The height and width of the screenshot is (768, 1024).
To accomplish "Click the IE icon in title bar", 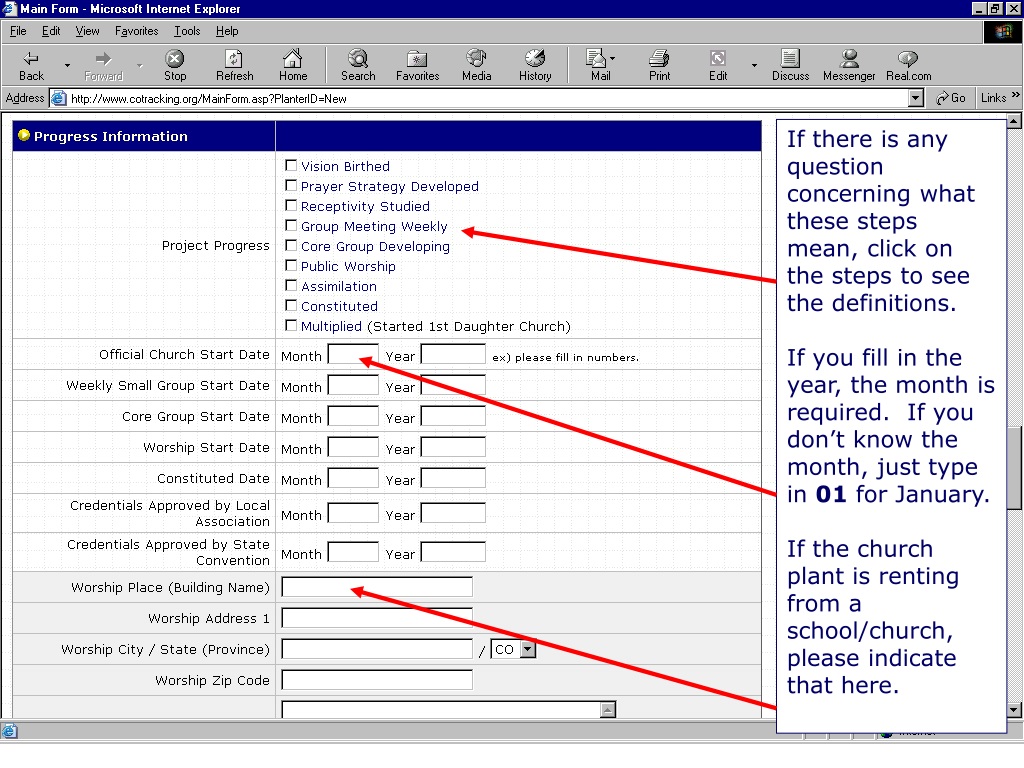I will [9, 8].
